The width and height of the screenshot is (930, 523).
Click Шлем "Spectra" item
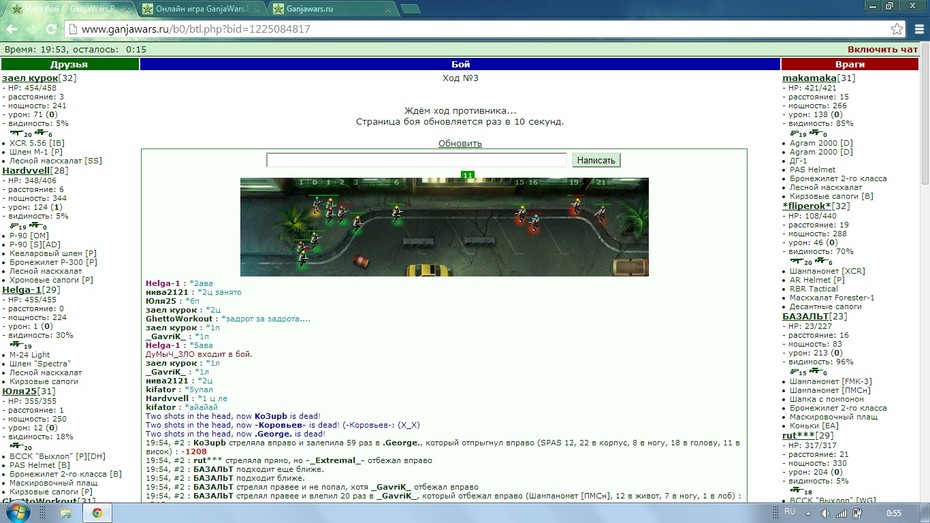[x=40, y=363]
